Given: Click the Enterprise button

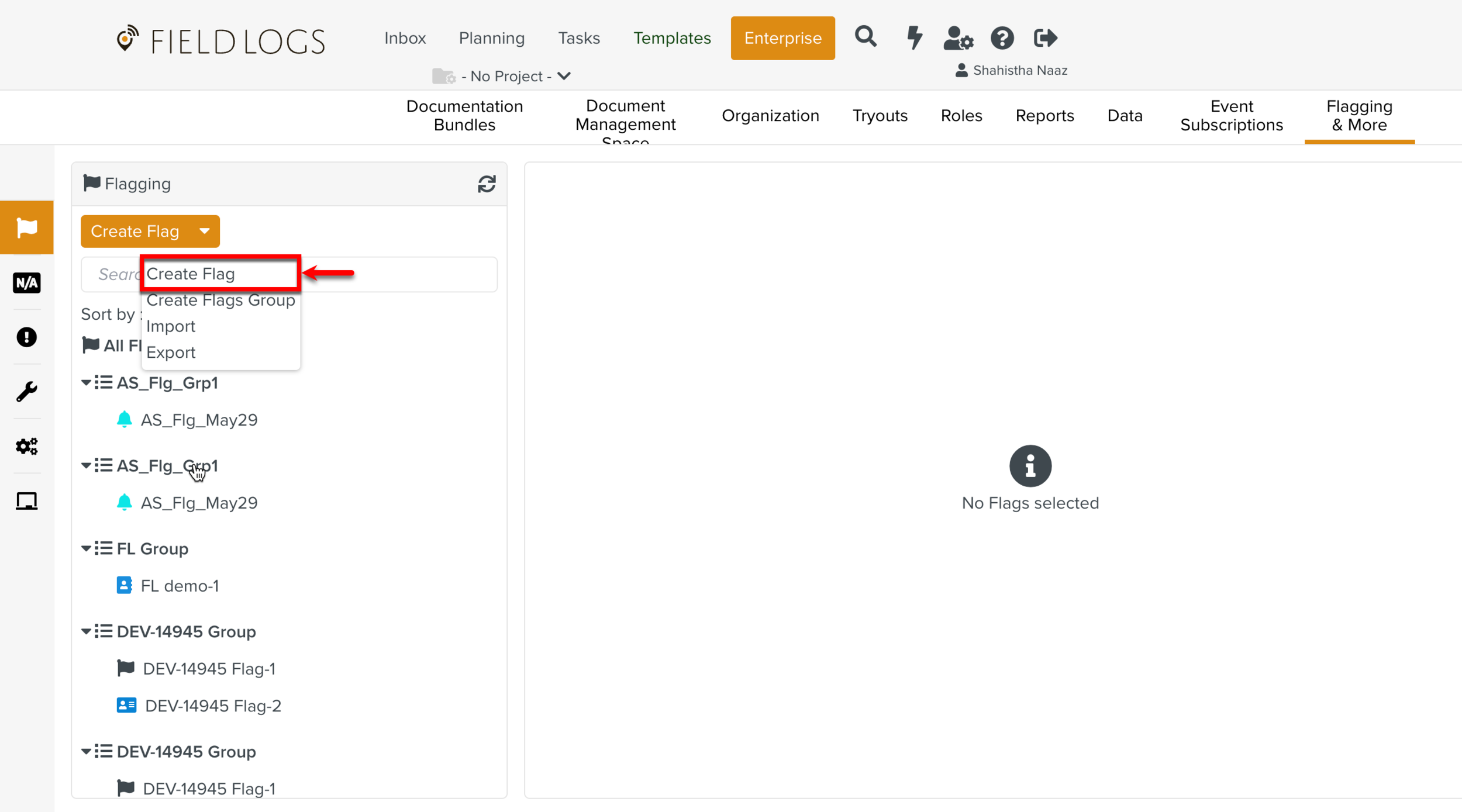Looking at the screenshot, I should [782, 39].
